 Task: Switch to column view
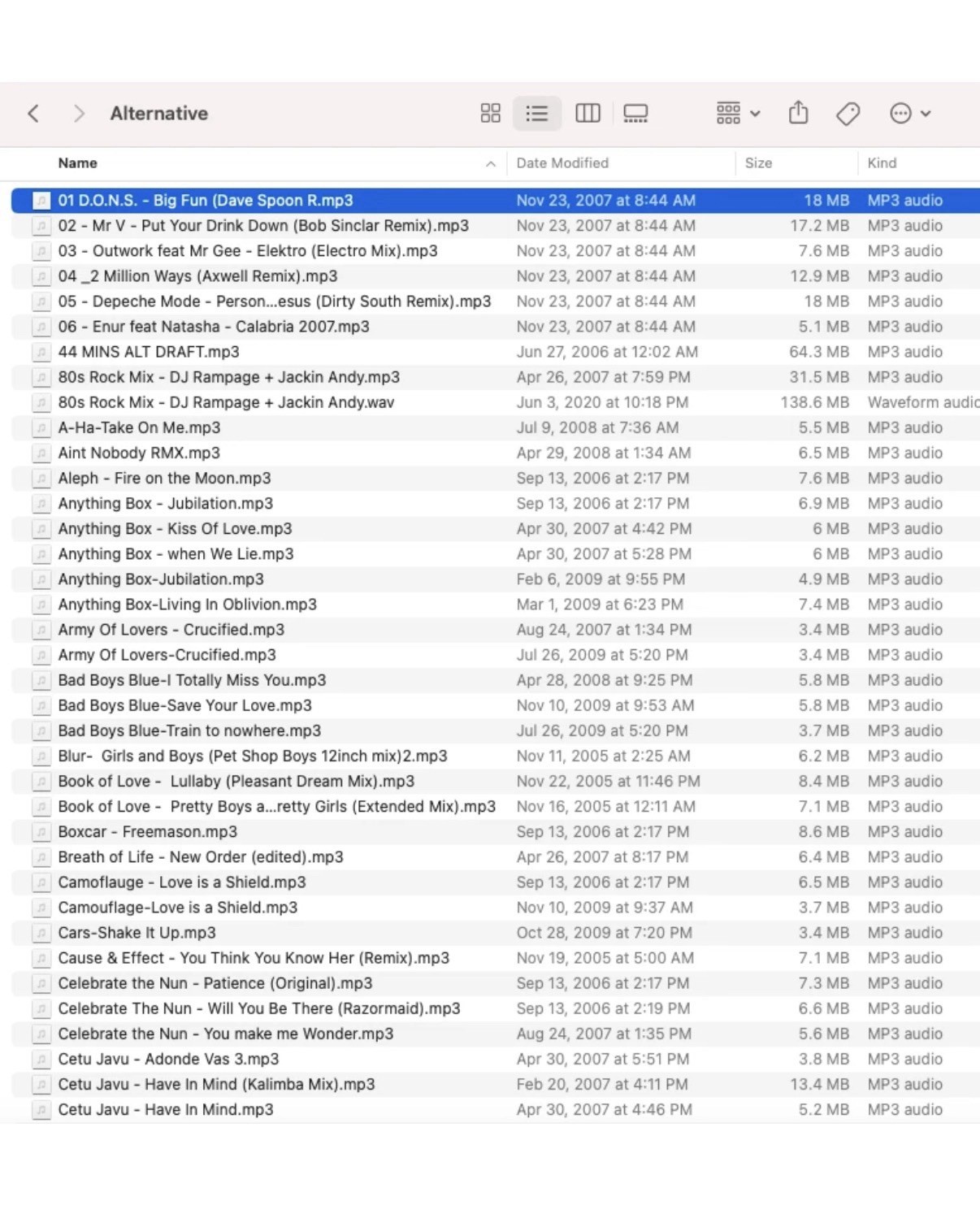588,114
